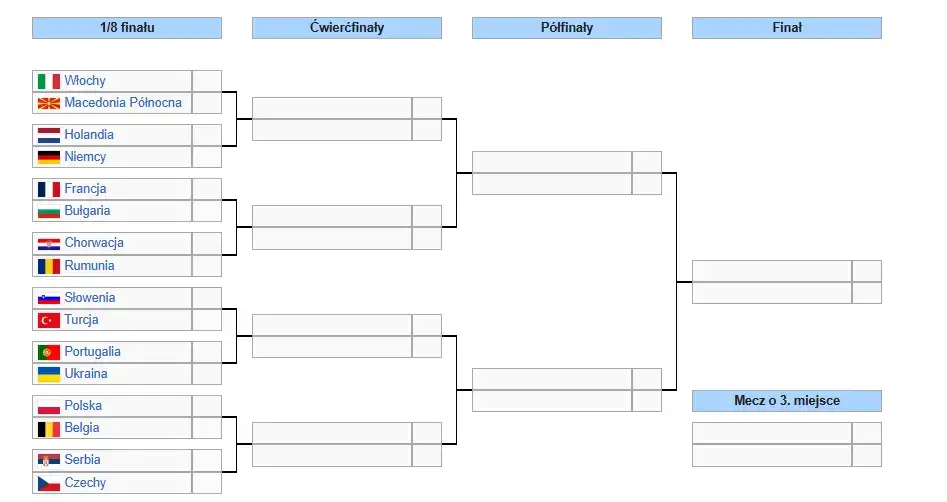Image resolution: width=947 pixels, height=502 pixels.
Task: Go to the Słowenia page link
Action: pos(89,298)
